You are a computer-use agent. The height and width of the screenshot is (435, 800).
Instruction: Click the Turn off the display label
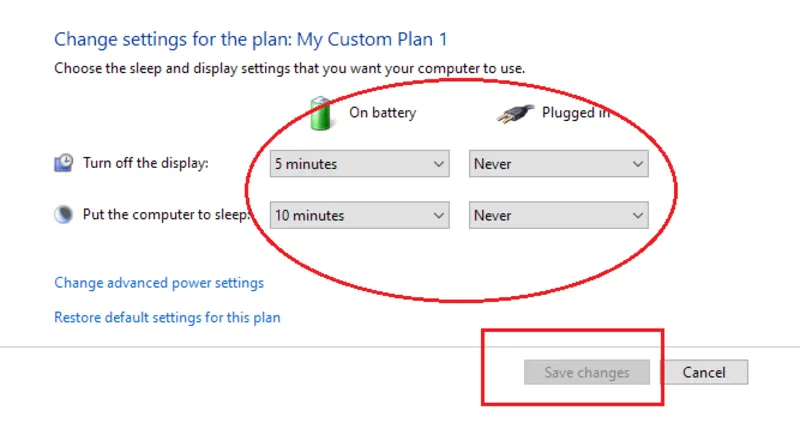[146, 163]
